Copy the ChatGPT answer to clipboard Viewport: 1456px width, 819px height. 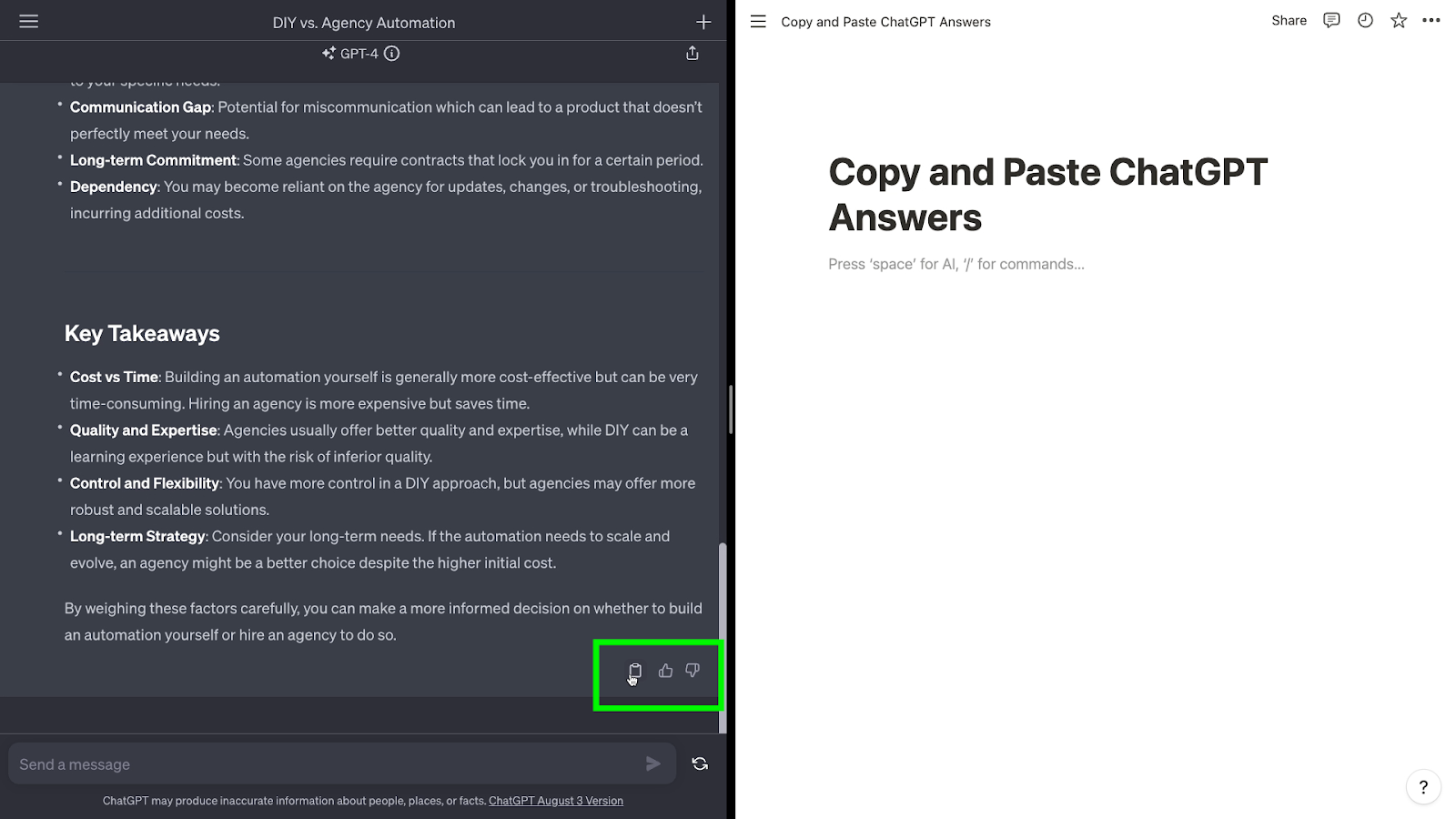click(635, 671)
